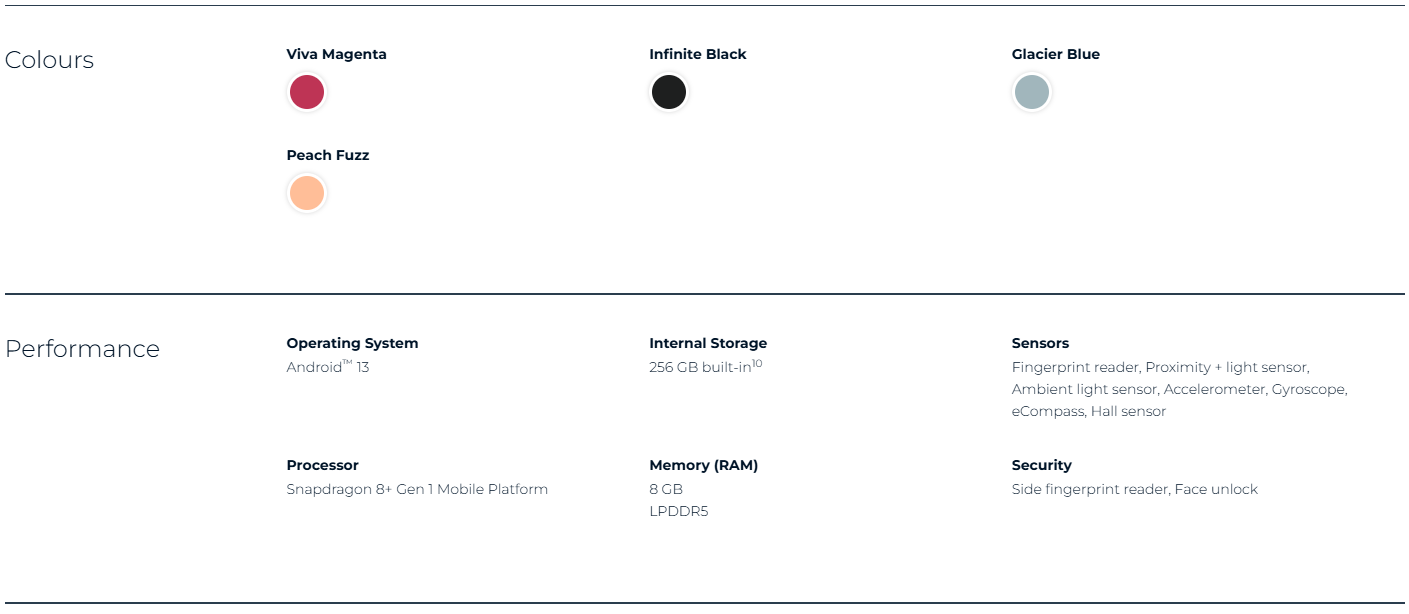Click Snapdragon 8+ Gen 1 Mobile Platform text
Viewport: 1409px width, 614px height.
[417, 489]
